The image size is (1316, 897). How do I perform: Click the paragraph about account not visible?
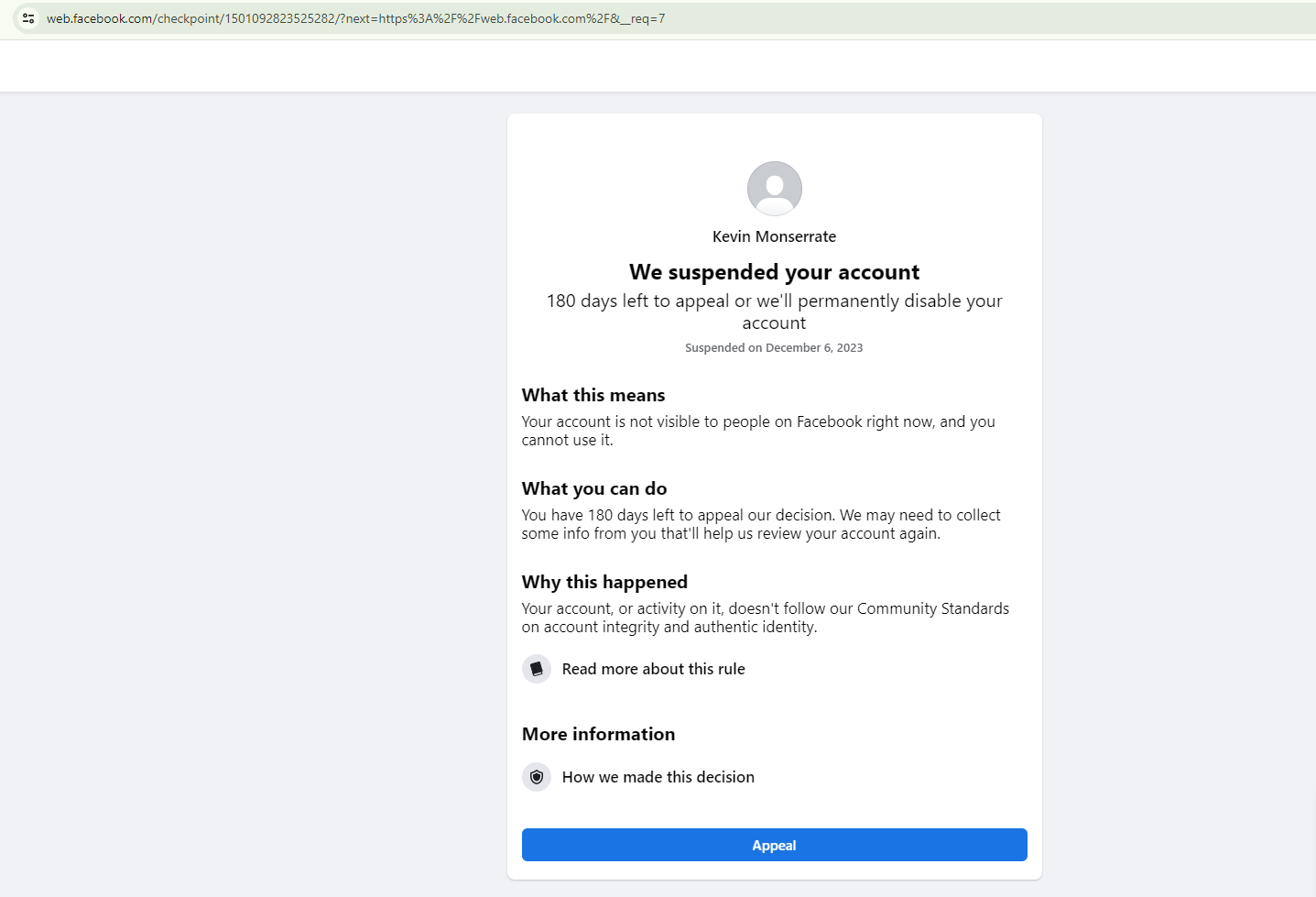click(758, 431)
